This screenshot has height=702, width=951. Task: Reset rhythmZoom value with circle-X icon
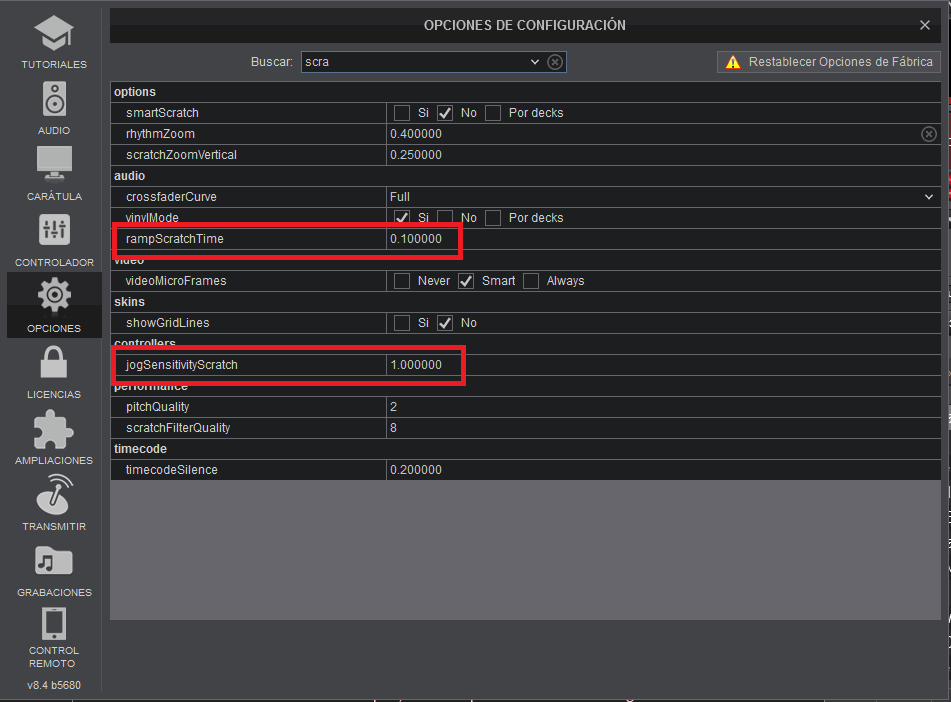click(929, 134)
